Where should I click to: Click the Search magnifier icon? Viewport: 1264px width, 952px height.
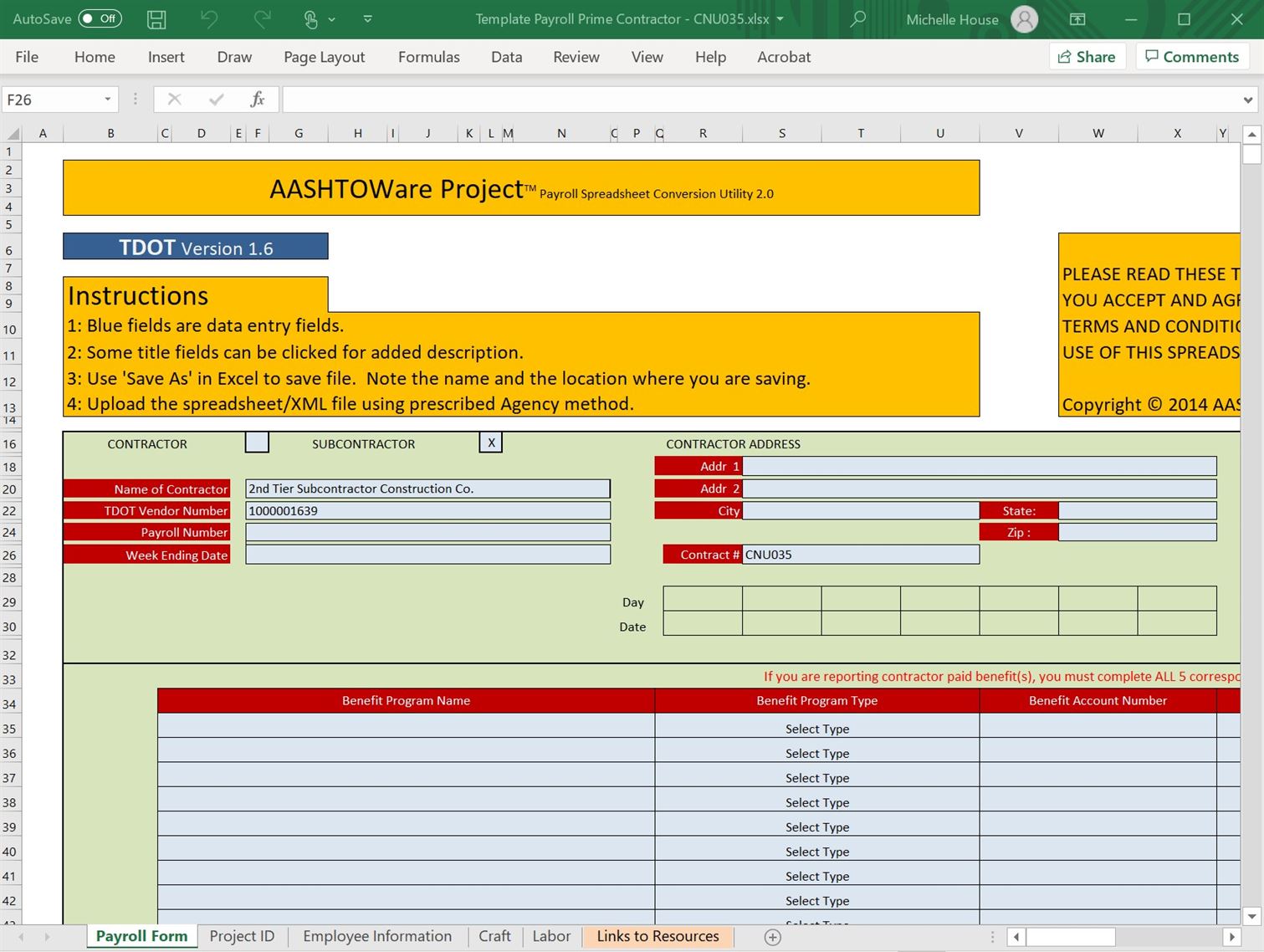tap(857, 19)
